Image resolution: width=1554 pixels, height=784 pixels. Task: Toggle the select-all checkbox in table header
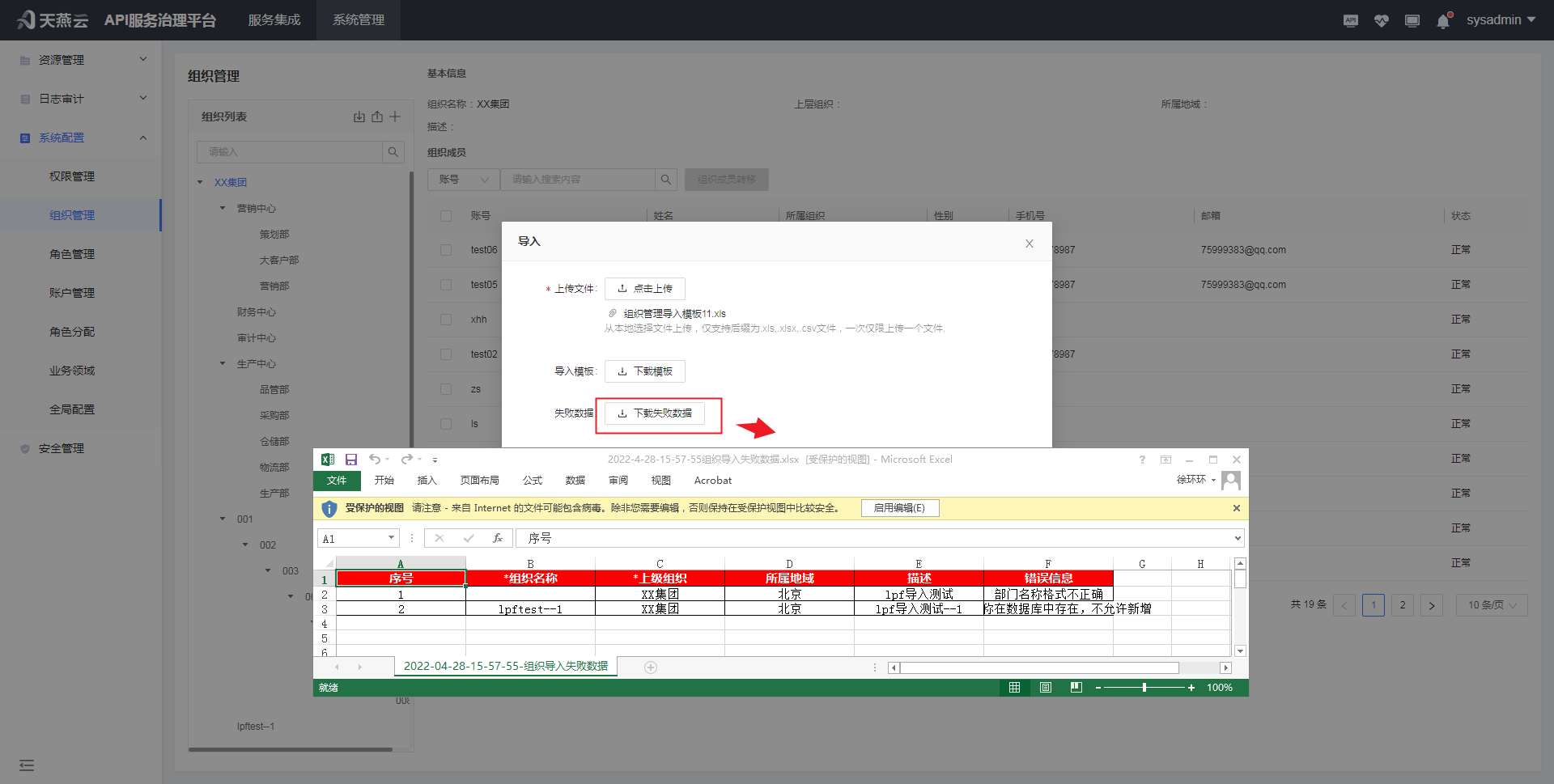point(446,216)
